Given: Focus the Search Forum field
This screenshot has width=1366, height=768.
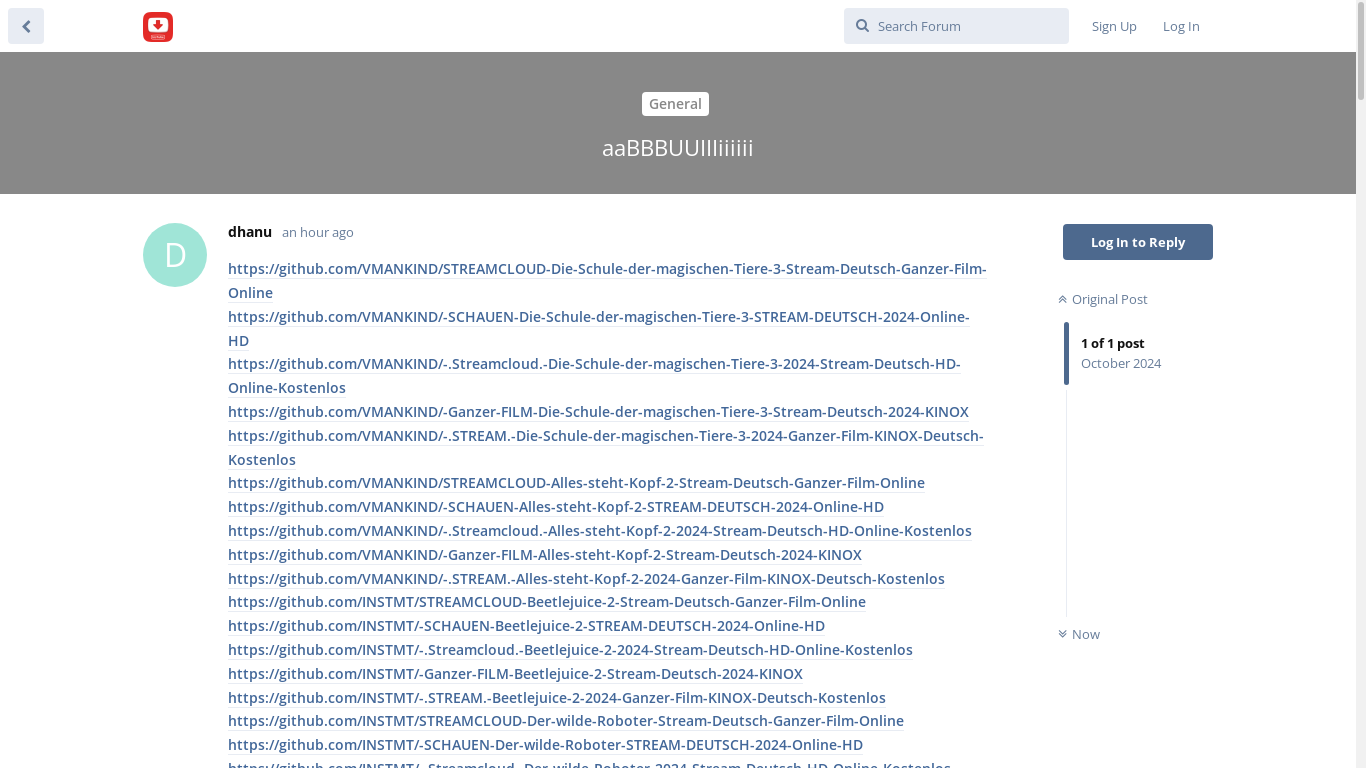Looking at the screenshot, I should tap(956, 26).
